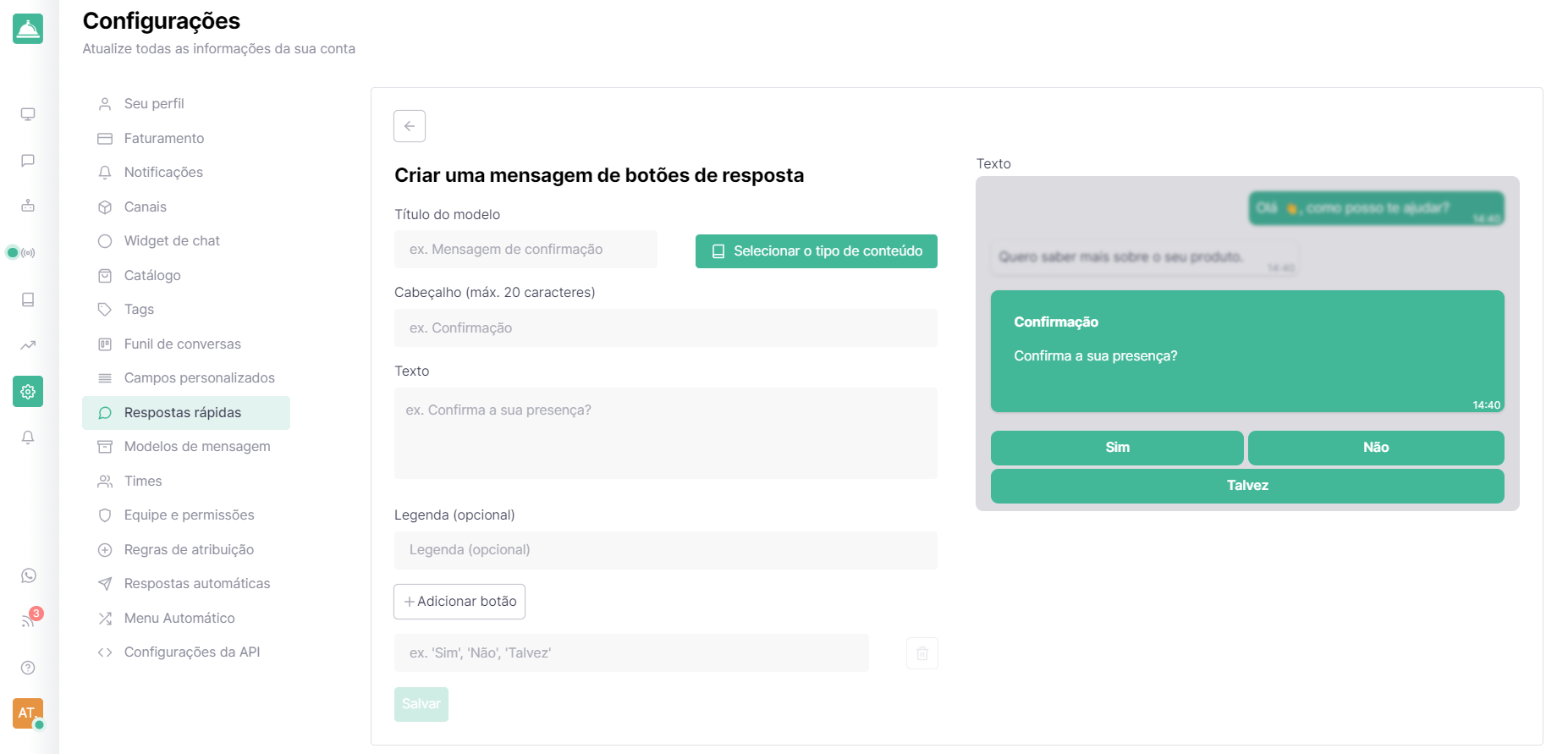Open Faturamento settings
The height and width of the screenshot is (754, 1568).
tap(186, 138)
